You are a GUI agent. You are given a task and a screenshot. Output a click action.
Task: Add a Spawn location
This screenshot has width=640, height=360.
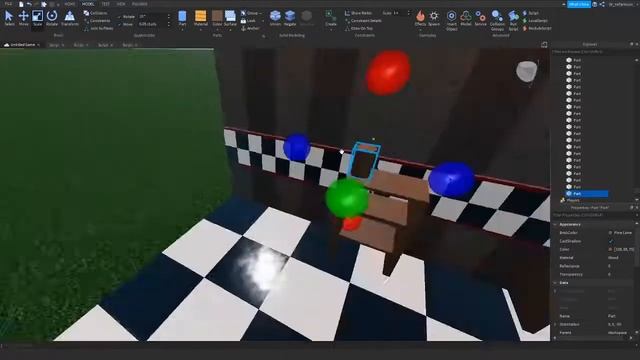(434, 18)
